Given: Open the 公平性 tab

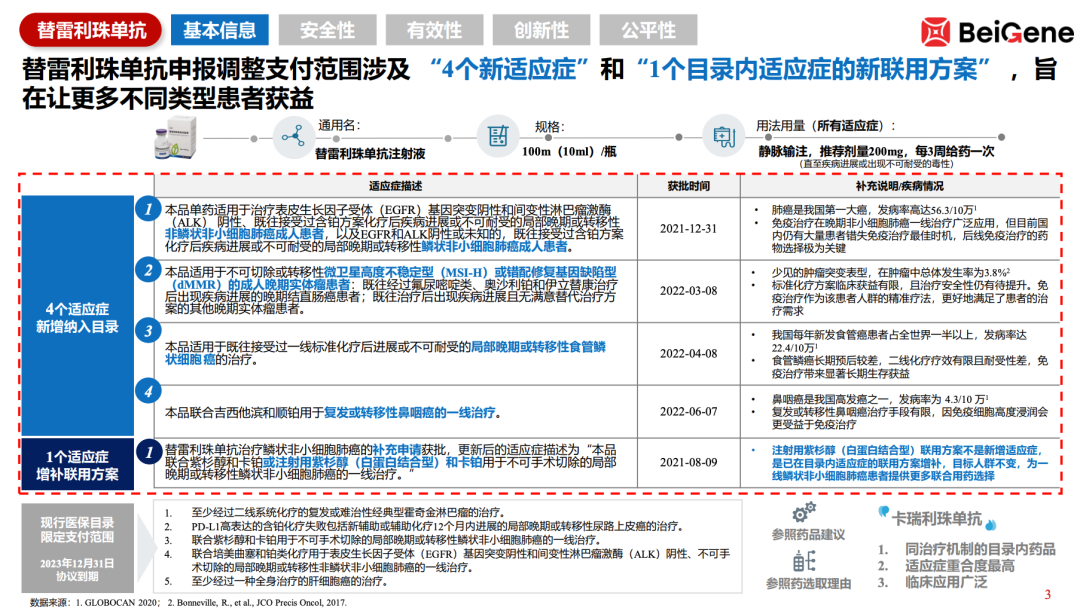Looking at the screenshot, I should [648, 30].
